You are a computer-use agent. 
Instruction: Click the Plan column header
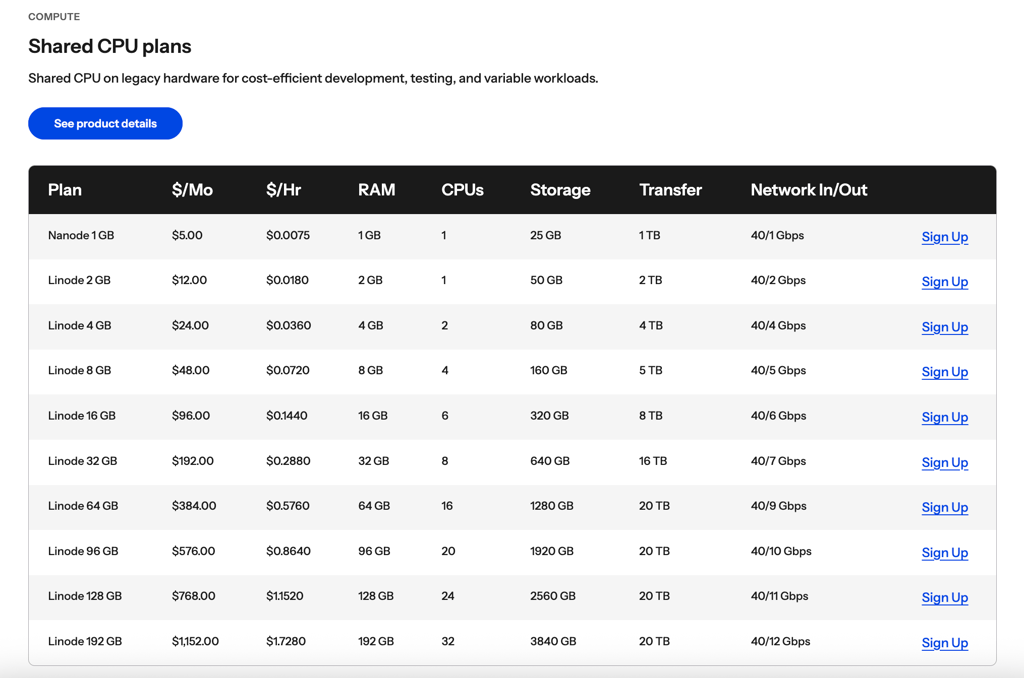pos(65,190)
